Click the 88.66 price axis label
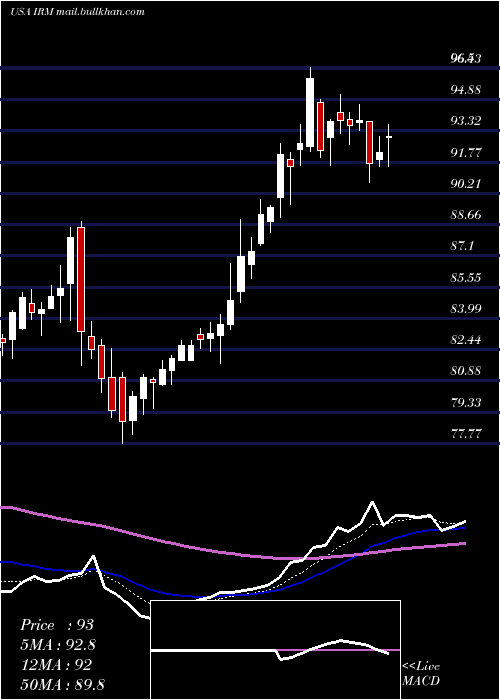The width and height of the screenshot is (500, 700). point(466,215)
